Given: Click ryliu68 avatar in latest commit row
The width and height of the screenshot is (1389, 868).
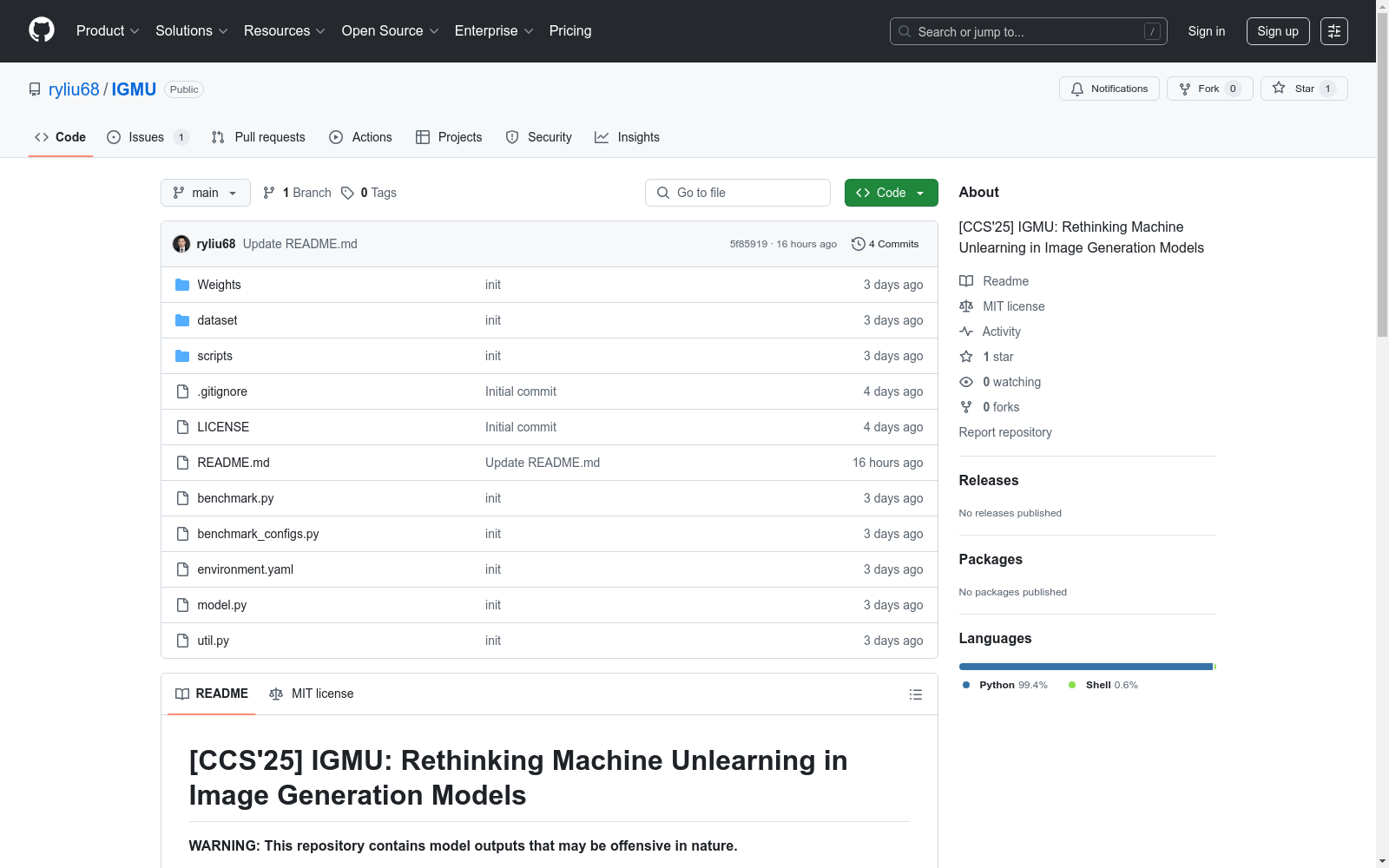Looking at the screenshot, I should pyautogui.click(x=181, y=244).
